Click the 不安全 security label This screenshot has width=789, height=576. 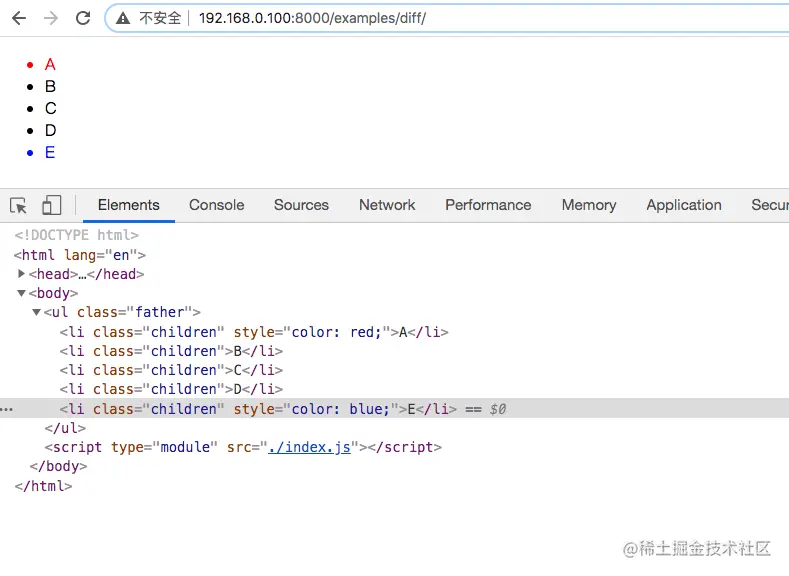[x=160, y=18]
